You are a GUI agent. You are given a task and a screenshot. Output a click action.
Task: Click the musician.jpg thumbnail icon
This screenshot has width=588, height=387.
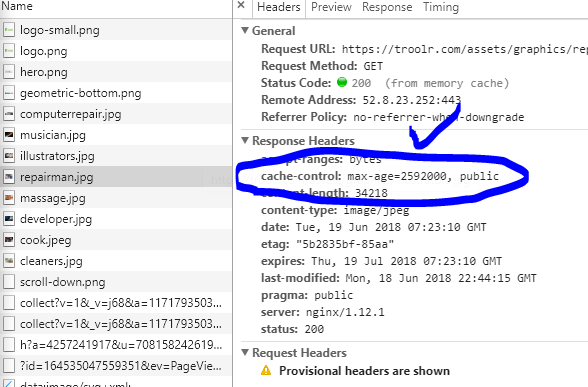tap(9, 135)
